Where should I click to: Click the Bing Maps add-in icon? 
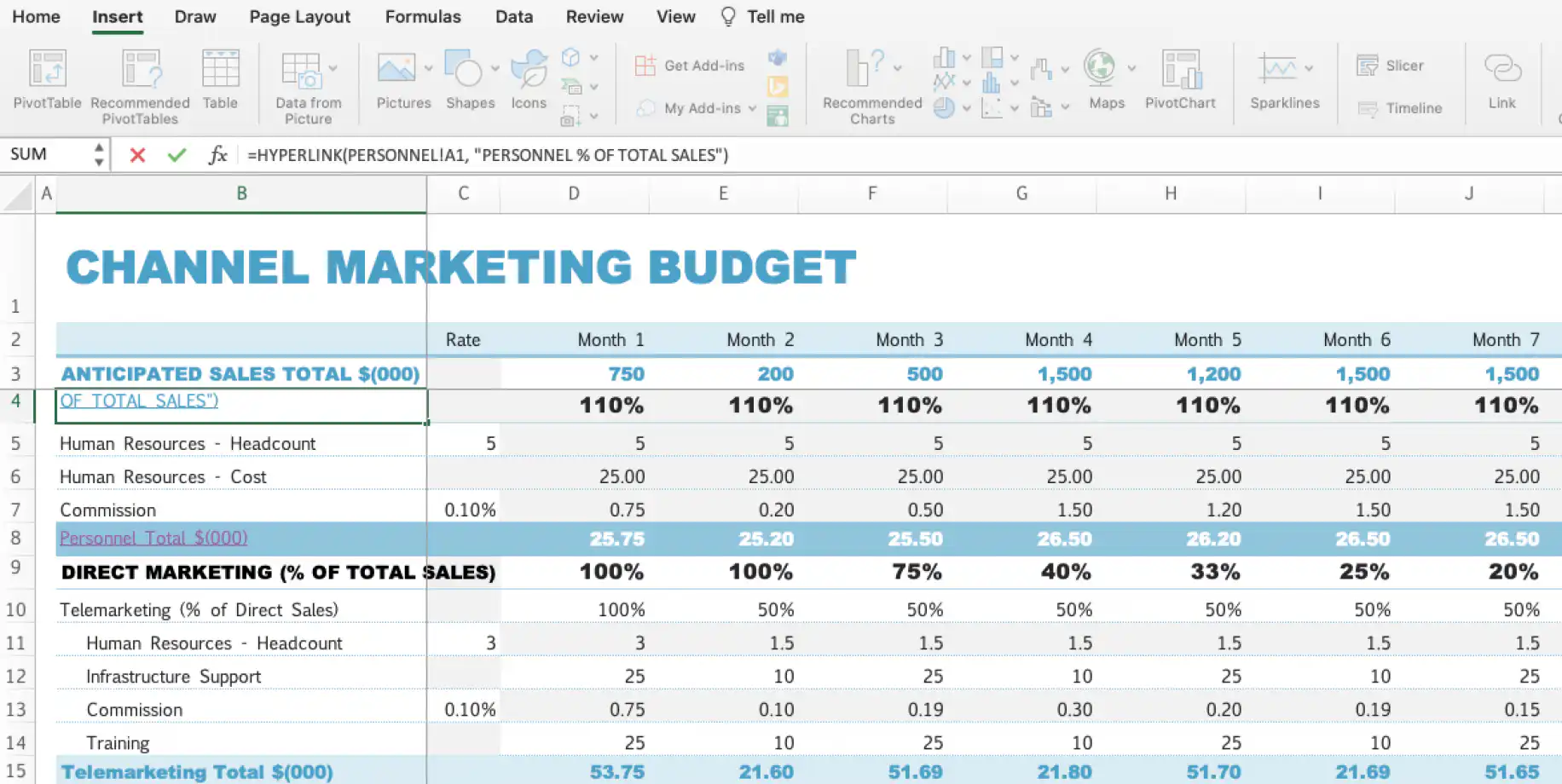point(778,87)
